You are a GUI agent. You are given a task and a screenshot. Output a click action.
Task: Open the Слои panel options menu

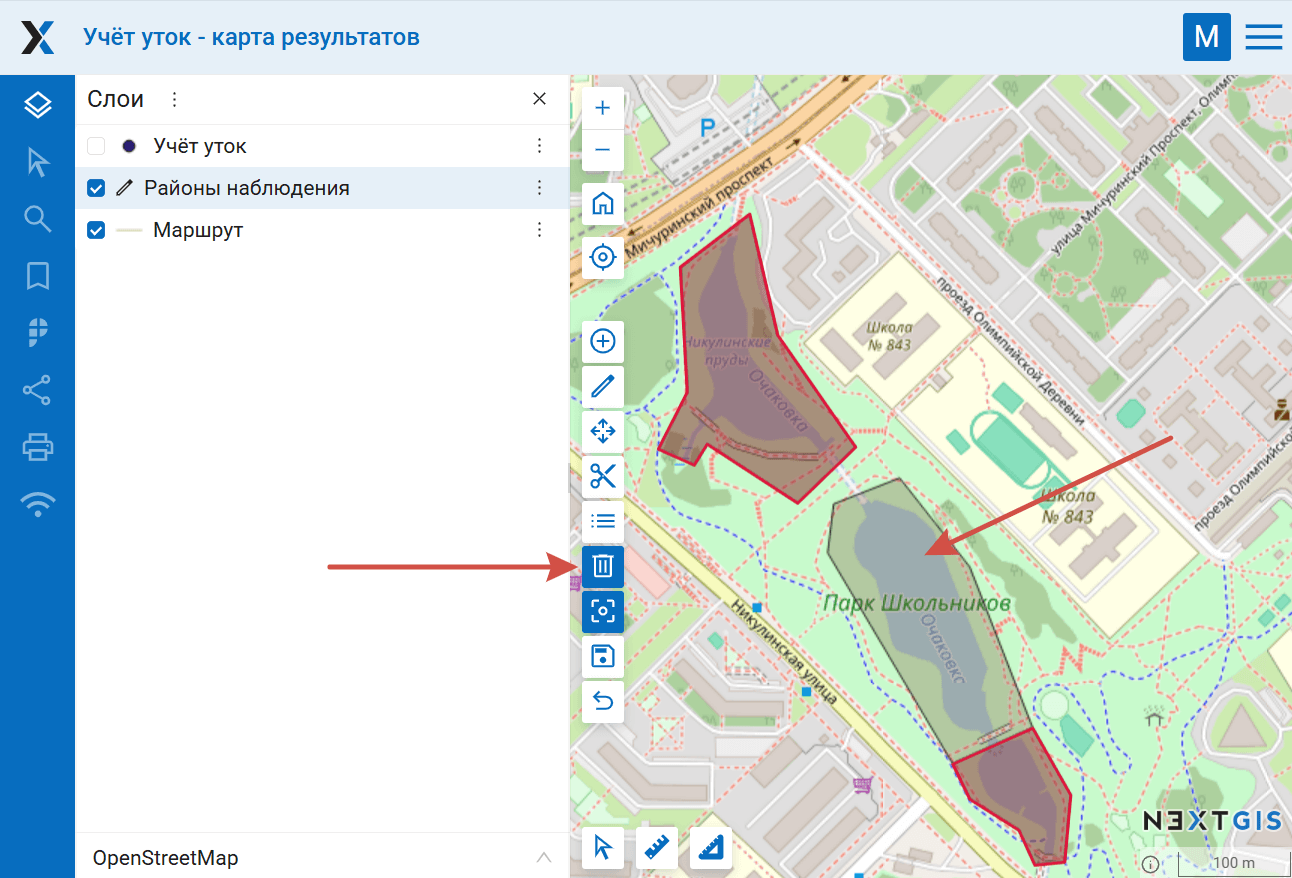174,99
